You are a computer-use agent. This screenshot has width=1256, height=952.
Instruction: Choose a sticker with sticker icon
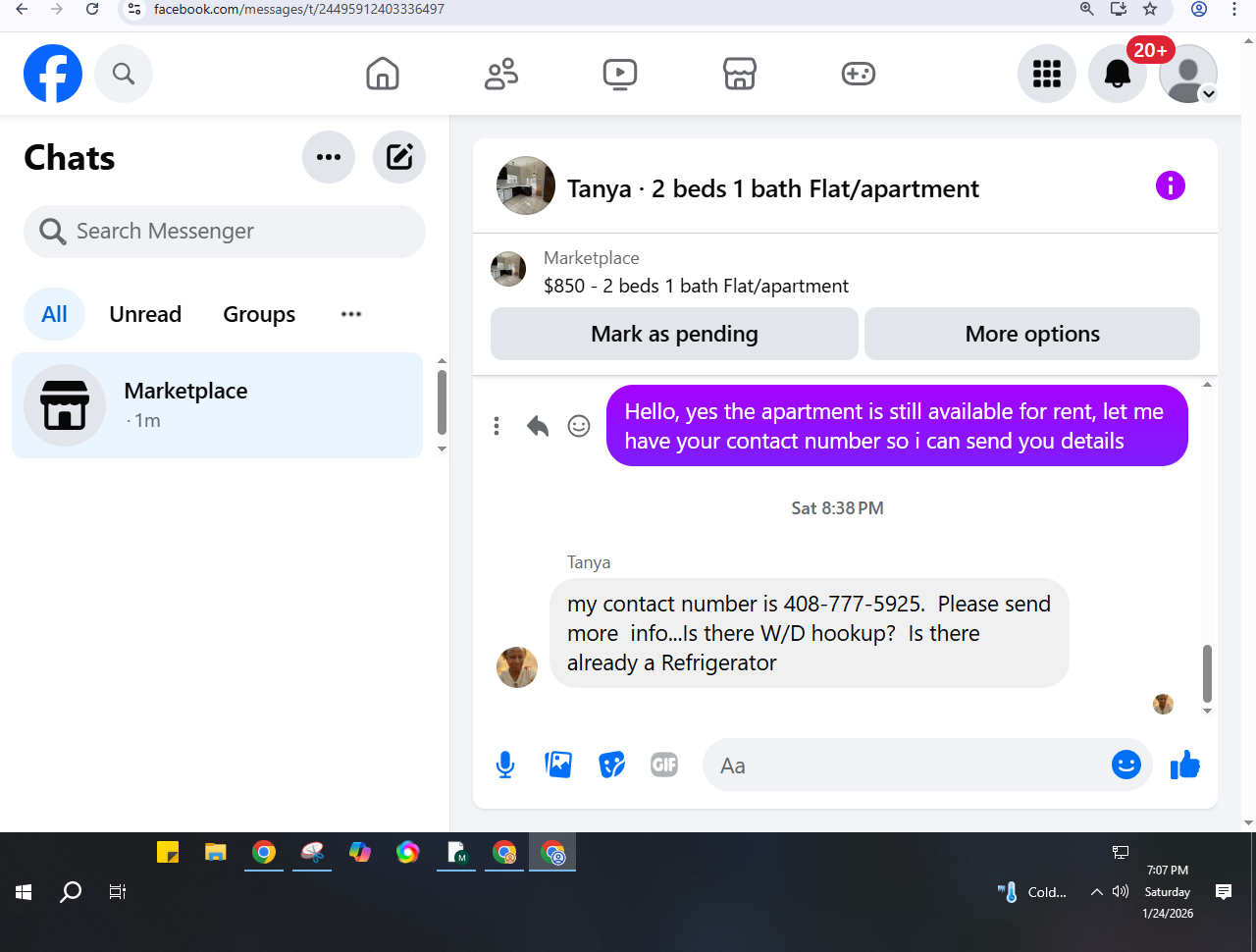[x=611, y=765]
